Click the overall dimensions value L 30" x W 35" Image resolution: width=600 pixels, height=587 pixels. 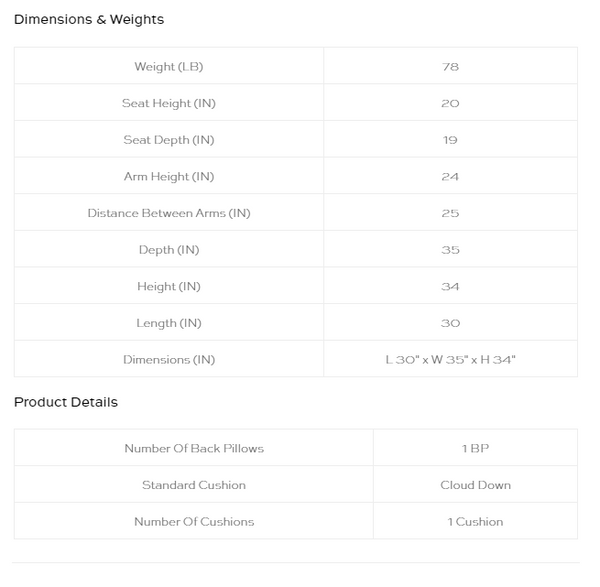(x=450, y=360)
